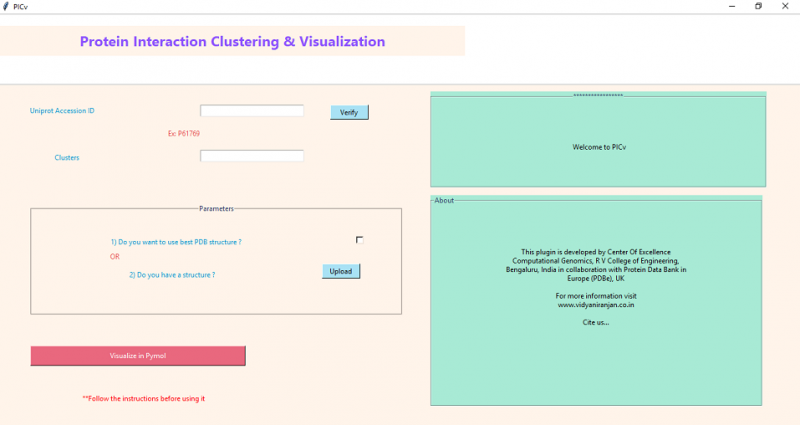Click the About panel heading

[444, 201]
